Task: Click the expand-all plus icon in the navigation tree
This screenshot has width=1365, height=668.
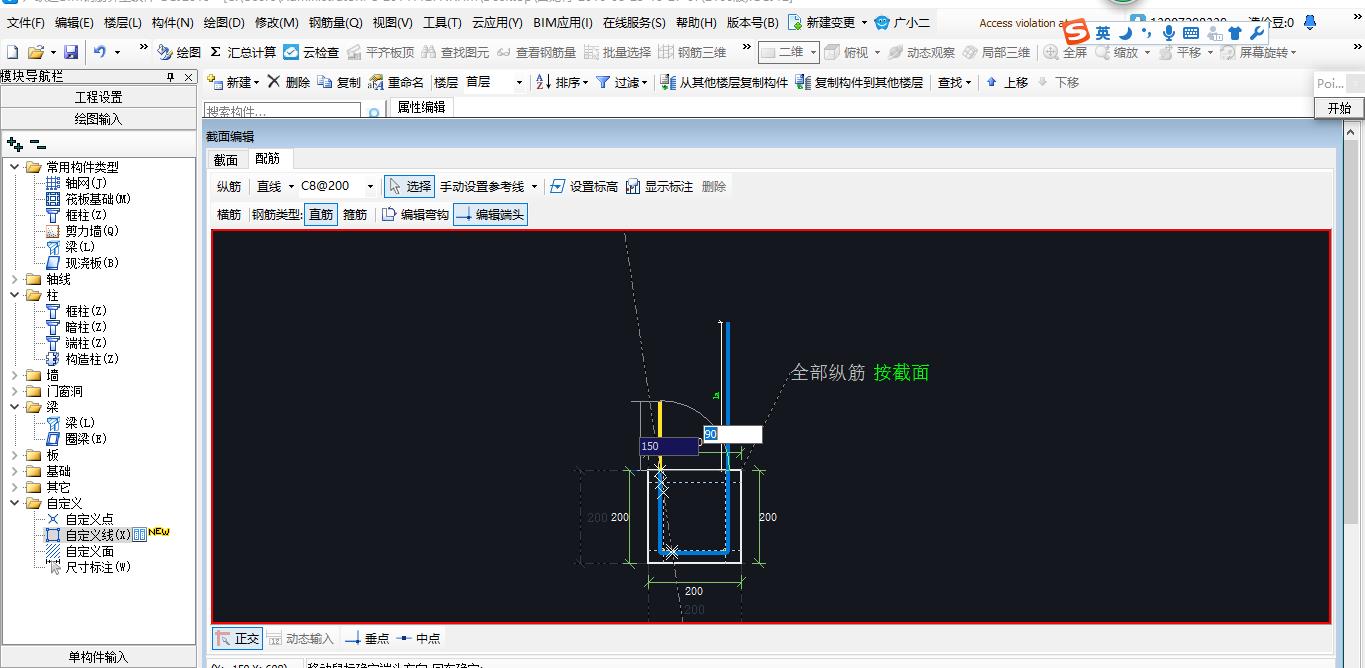Action: [x=14, y=145]
